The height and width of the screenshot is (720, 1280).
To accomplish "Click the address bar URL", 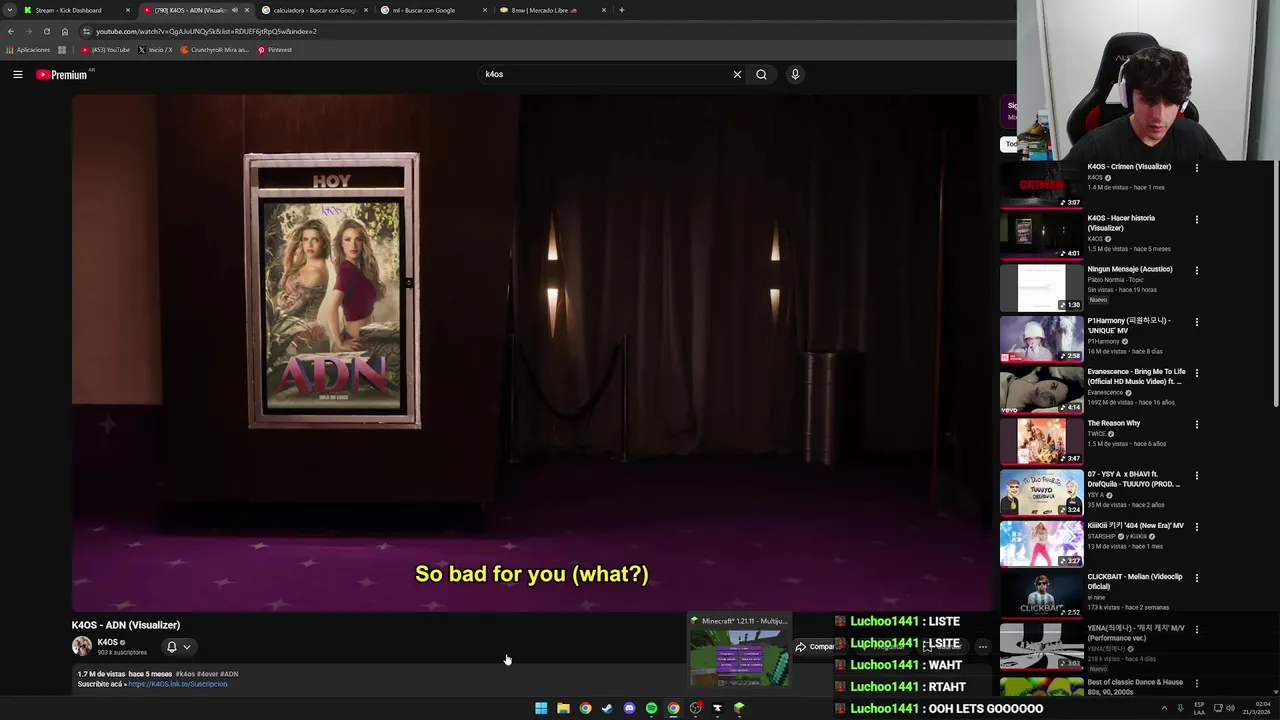I will click(x=206, y=31).
